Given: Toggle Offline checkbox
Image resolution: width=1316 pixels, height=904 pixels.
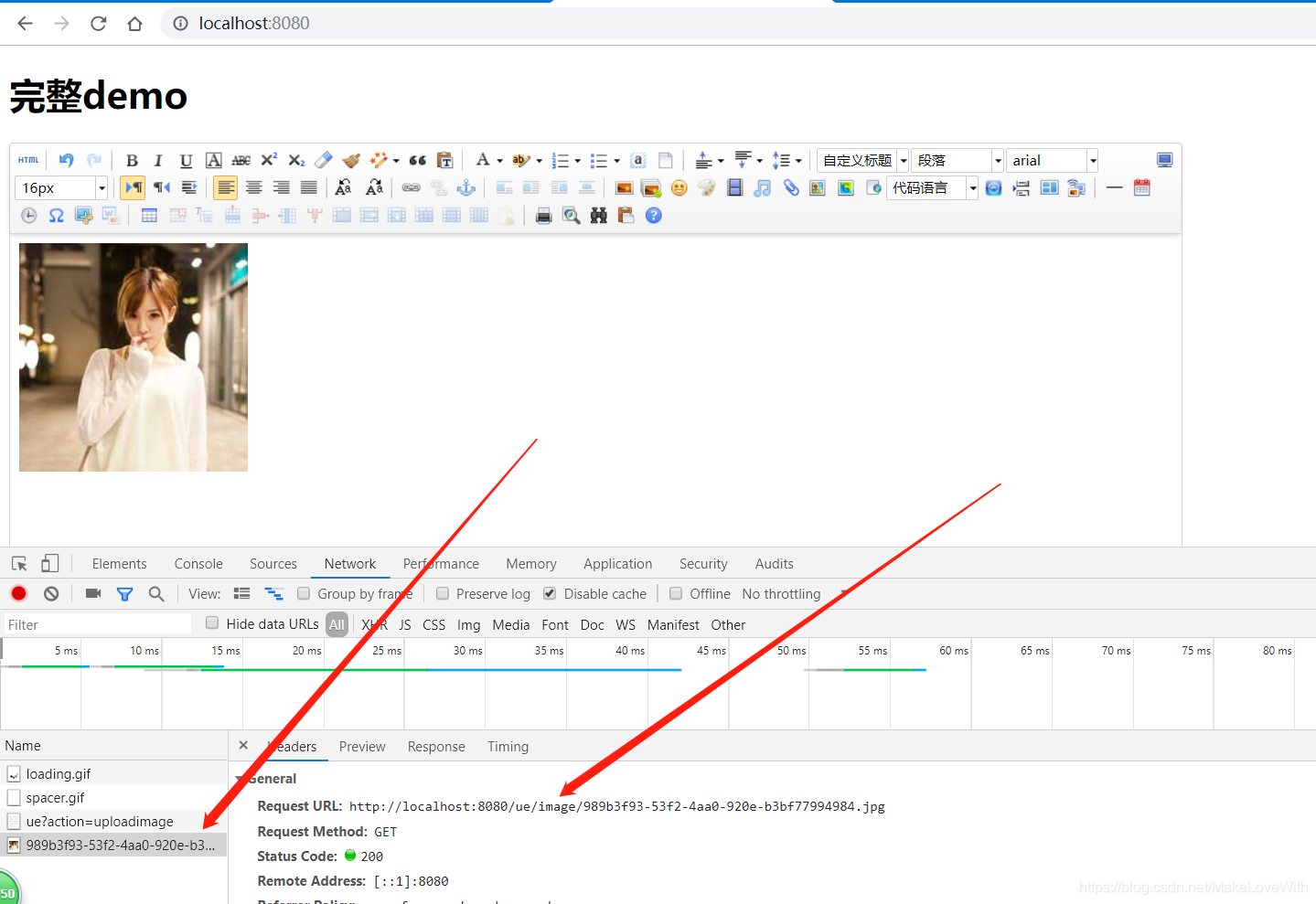Looking at the screenshot, I should pos(676,593).
